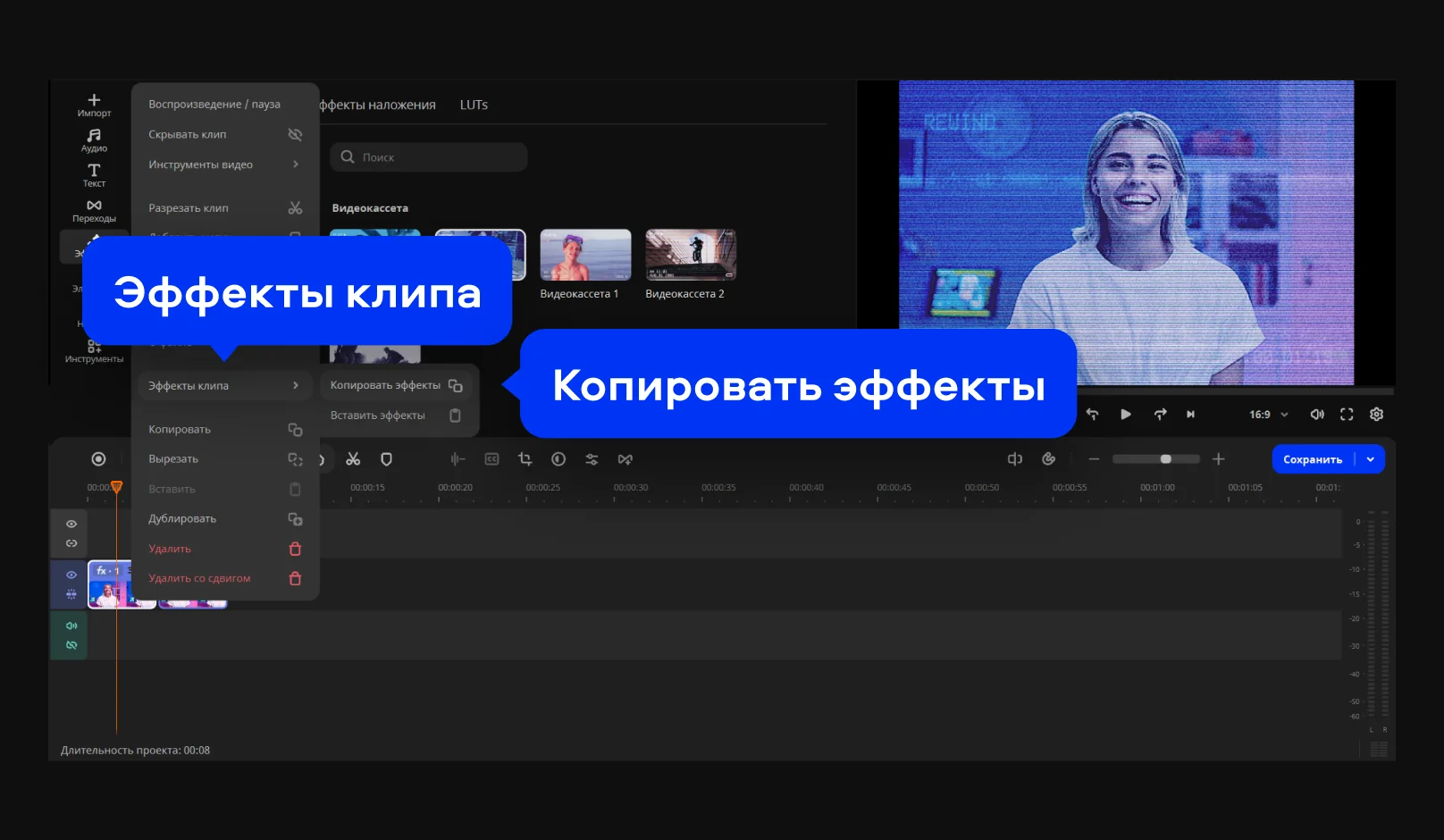Enter fullscreen preview mode

(x=1347, y=415)
